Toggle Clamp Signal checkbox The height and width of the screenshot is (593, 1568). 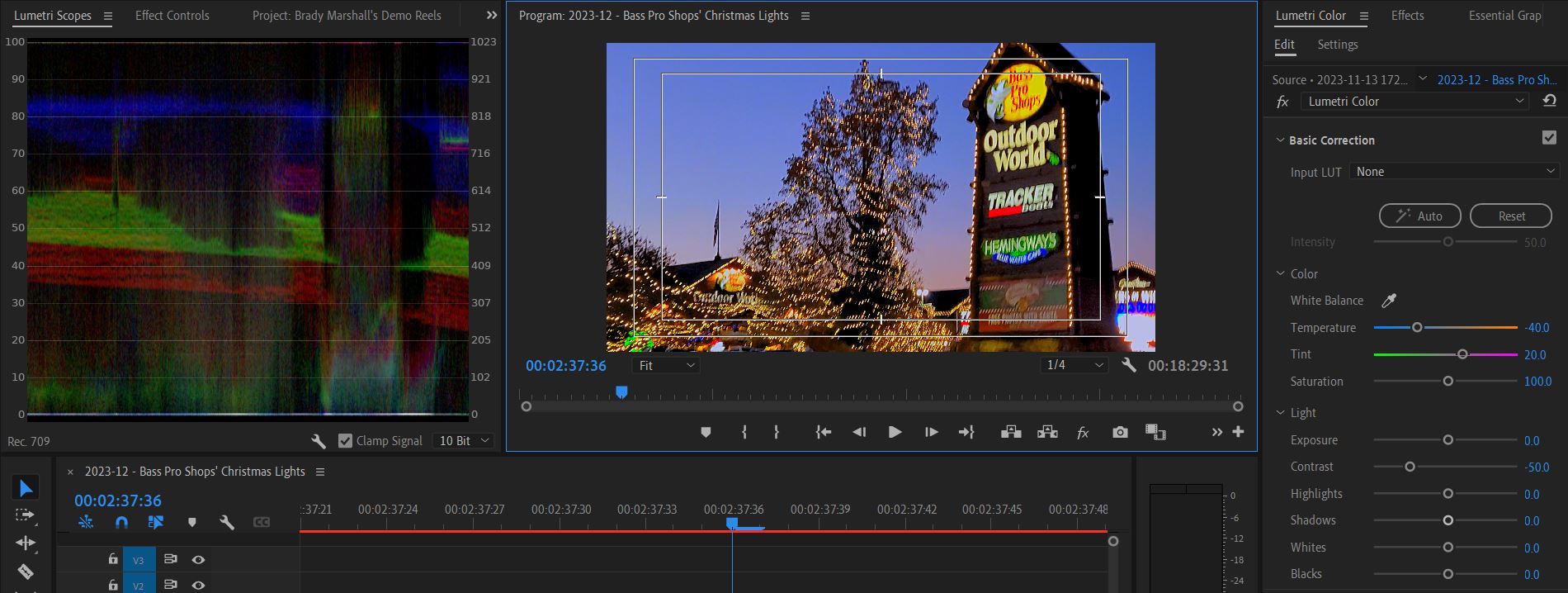tap(345, 441)
